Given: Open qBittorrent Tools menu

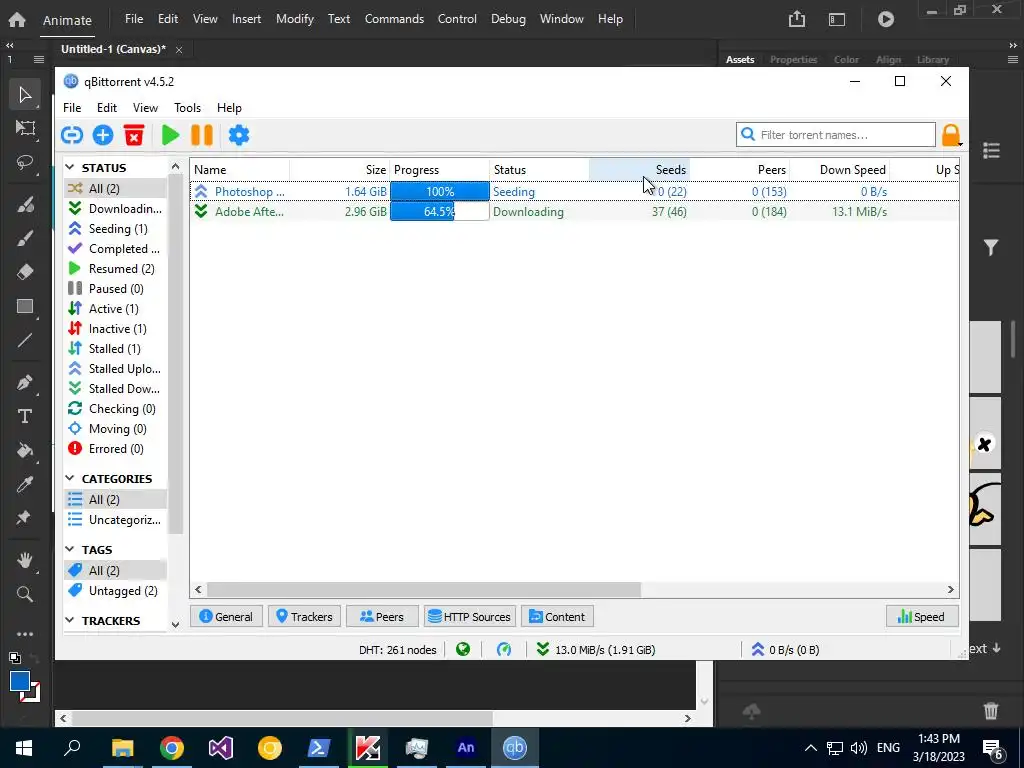Looking at the screenshot, I should click(187, 108).
